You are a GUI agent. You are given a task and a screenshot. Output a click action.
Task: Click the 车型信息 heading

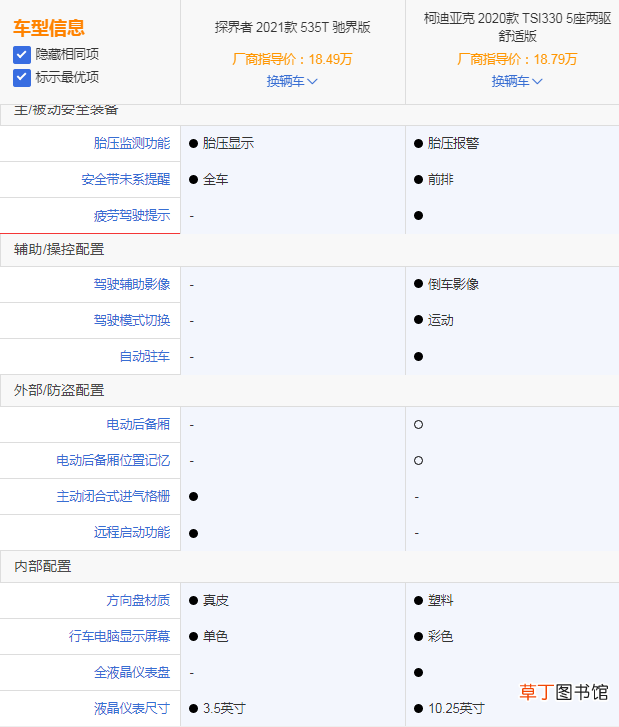(x=49, y=28)
